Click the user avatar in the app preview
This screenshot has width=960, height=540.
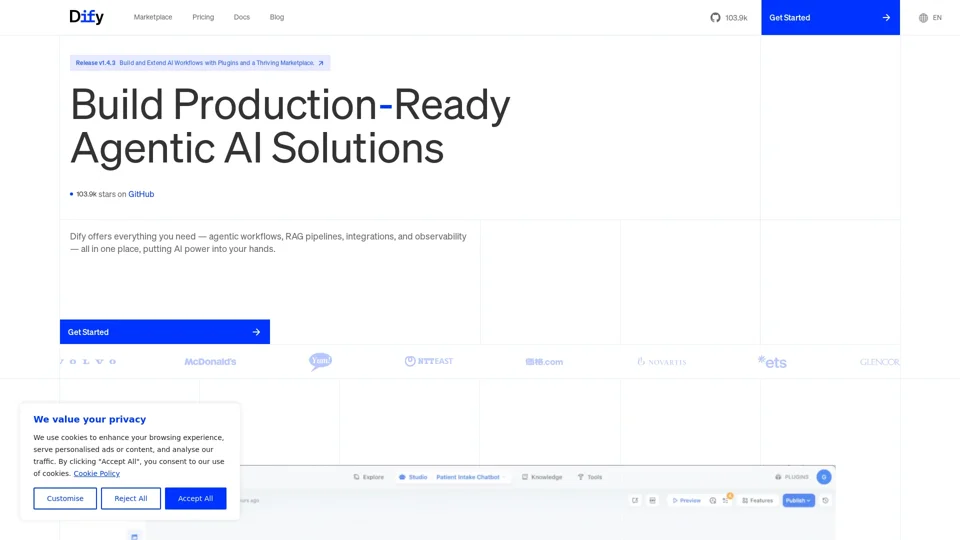824,476
